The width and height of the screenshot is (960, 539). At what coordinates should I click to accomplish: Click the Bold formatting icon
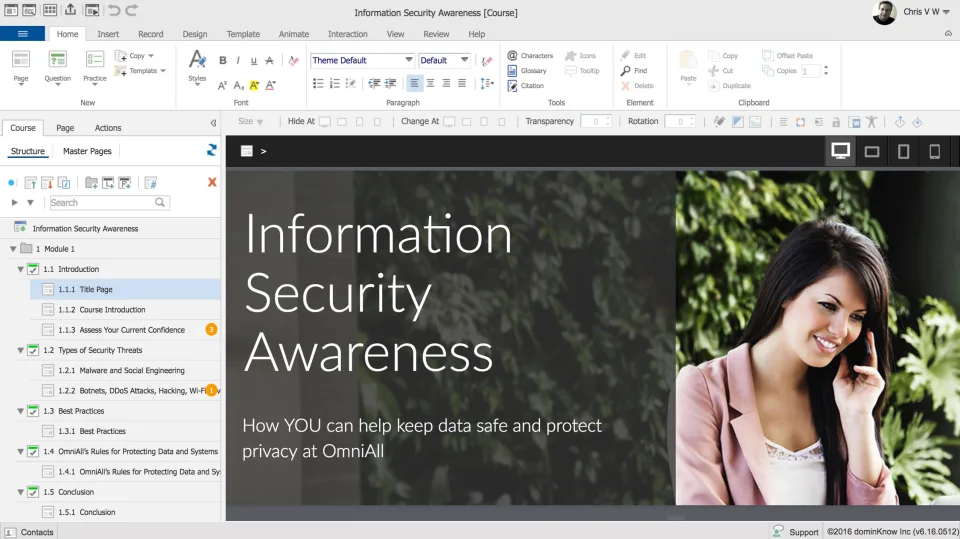[223, 60]
